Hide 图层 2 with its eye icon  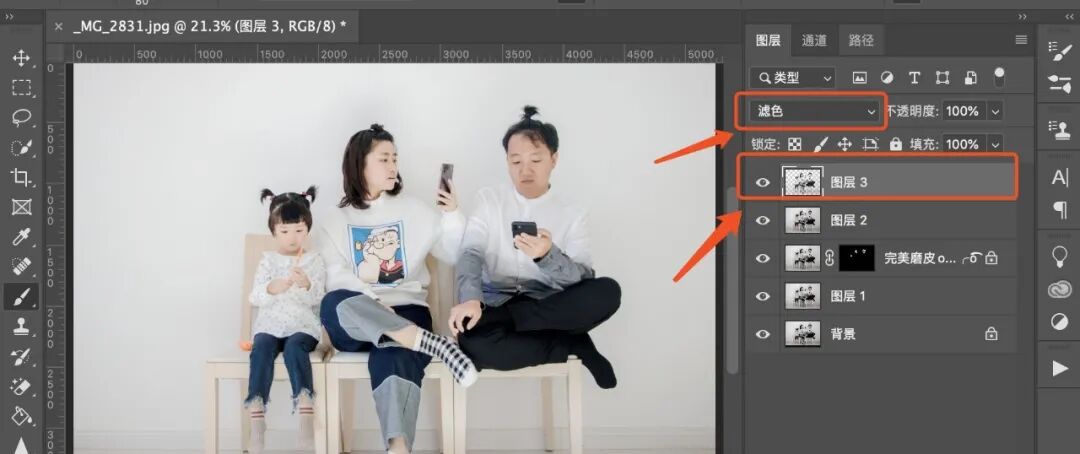pyautogui.click(x=762, y=220)
